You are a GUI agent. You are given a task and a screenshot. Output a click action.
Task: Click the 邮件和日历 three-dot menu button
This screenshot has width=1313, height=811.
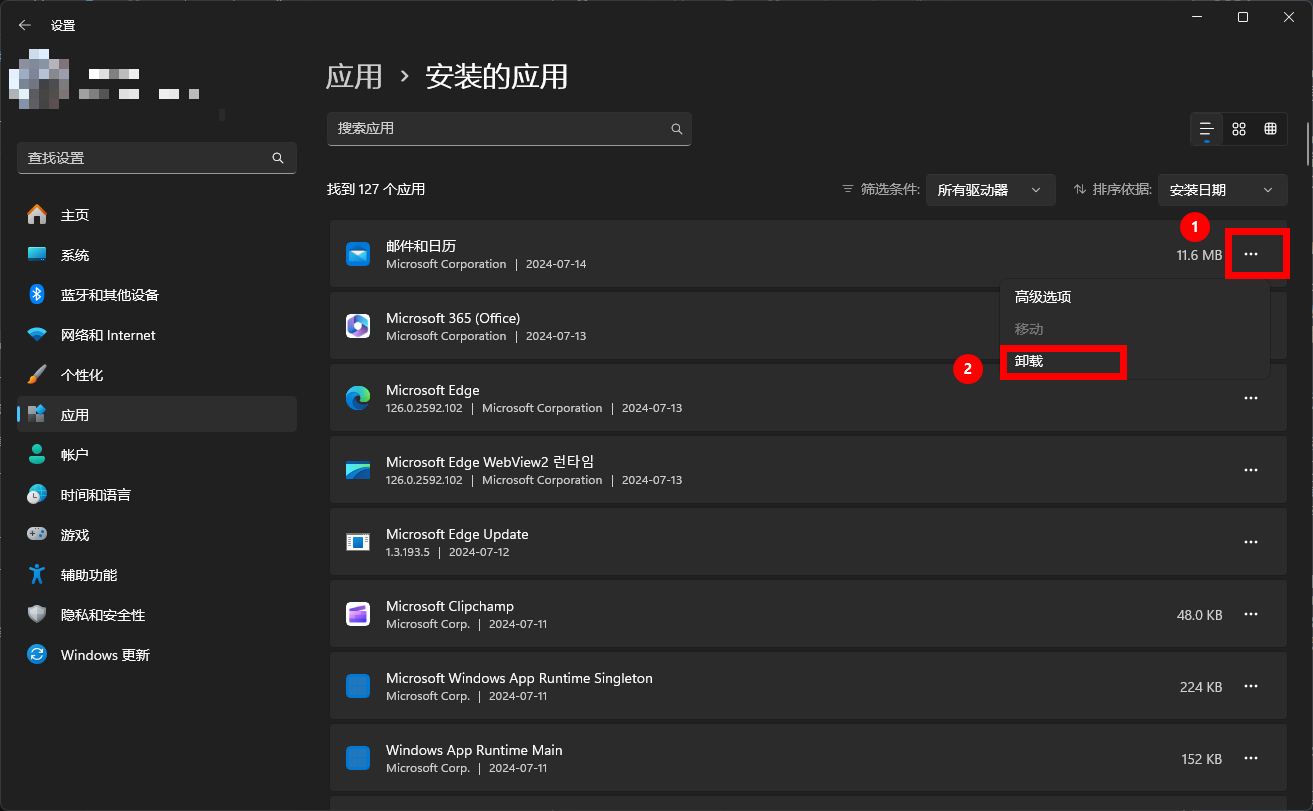coord(1250,255)
